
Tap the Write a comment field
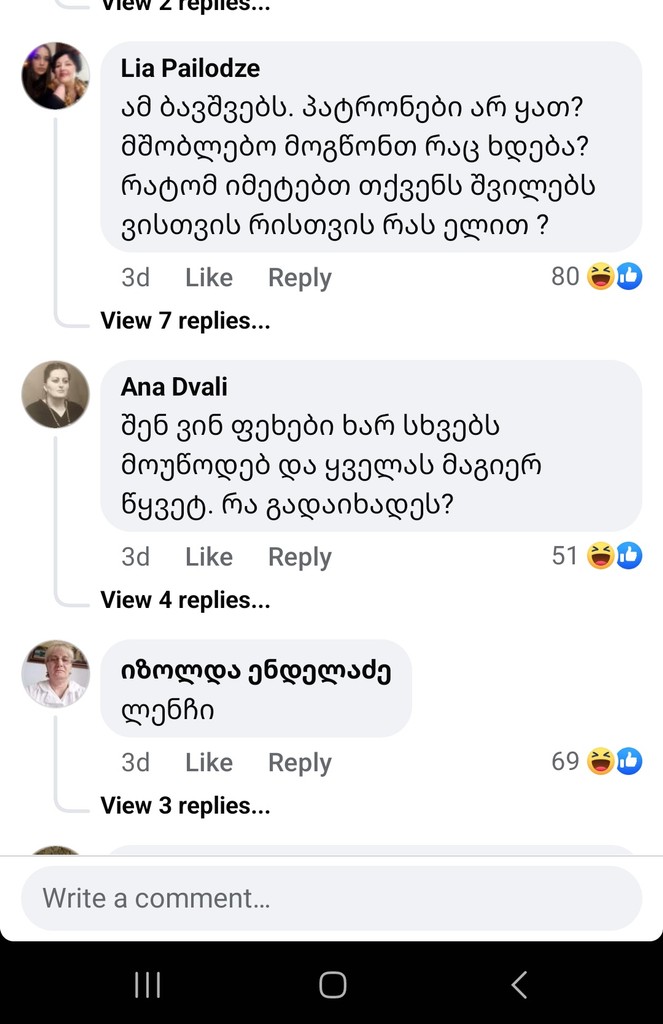coord(331,898)
